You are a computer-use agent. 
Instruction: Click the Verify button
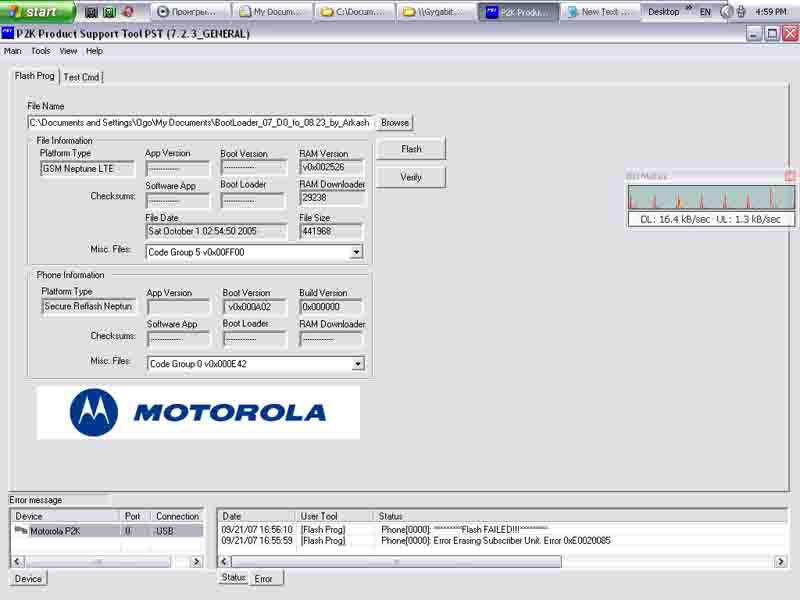pos(411,178)
